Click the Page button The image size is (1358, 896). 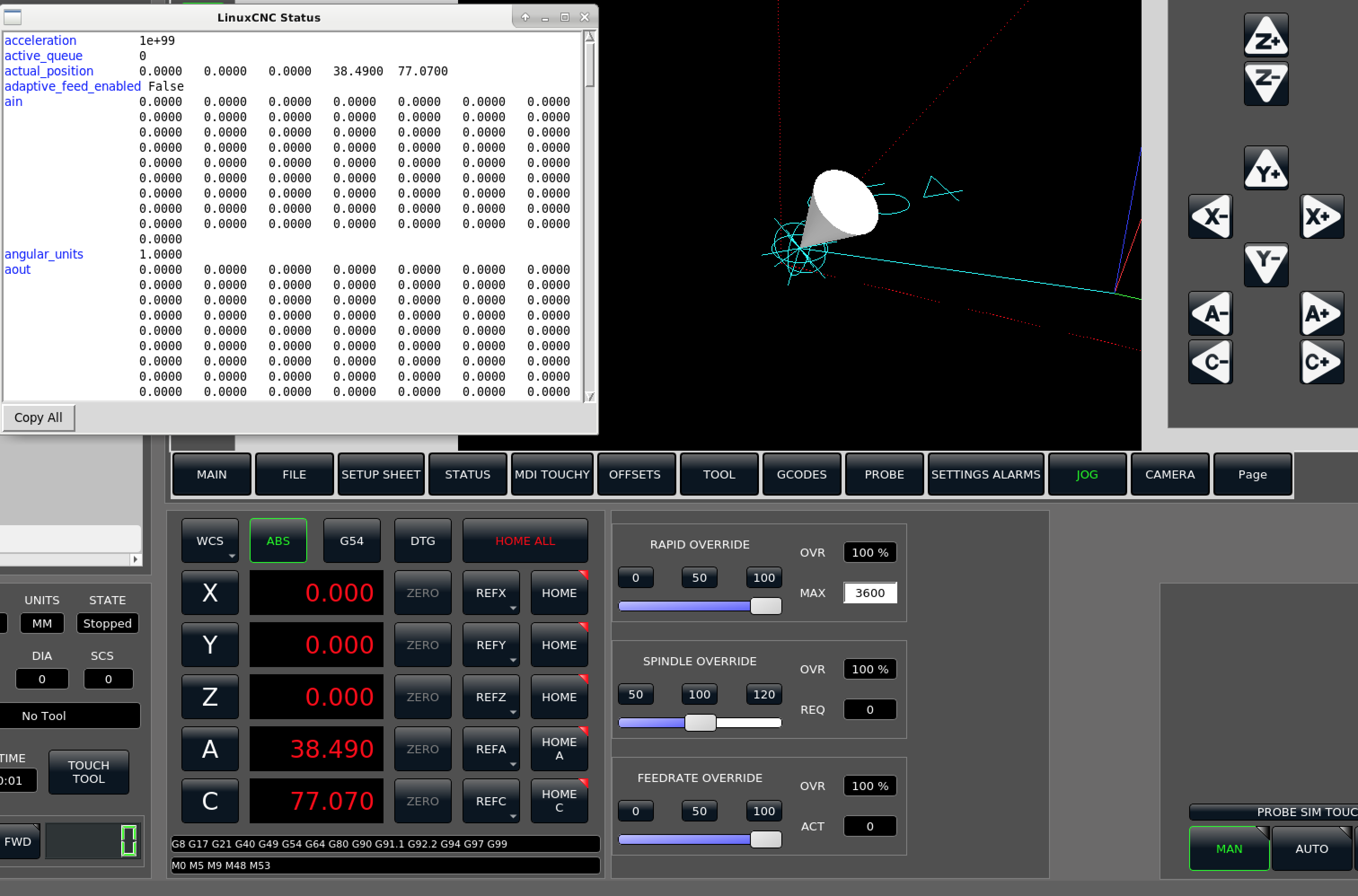(x=1252, y=474)
